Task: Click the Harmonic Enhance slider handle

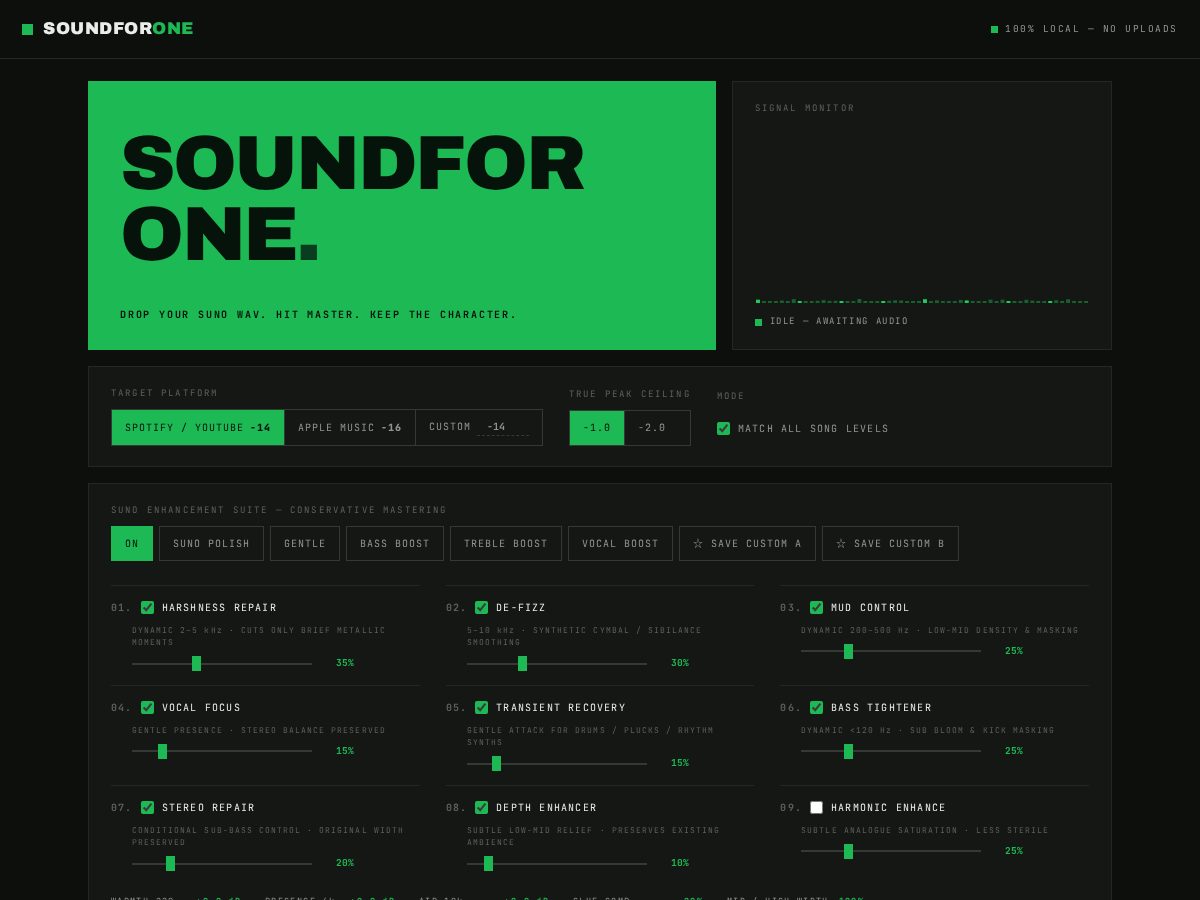Action: [x=848, y=851]
